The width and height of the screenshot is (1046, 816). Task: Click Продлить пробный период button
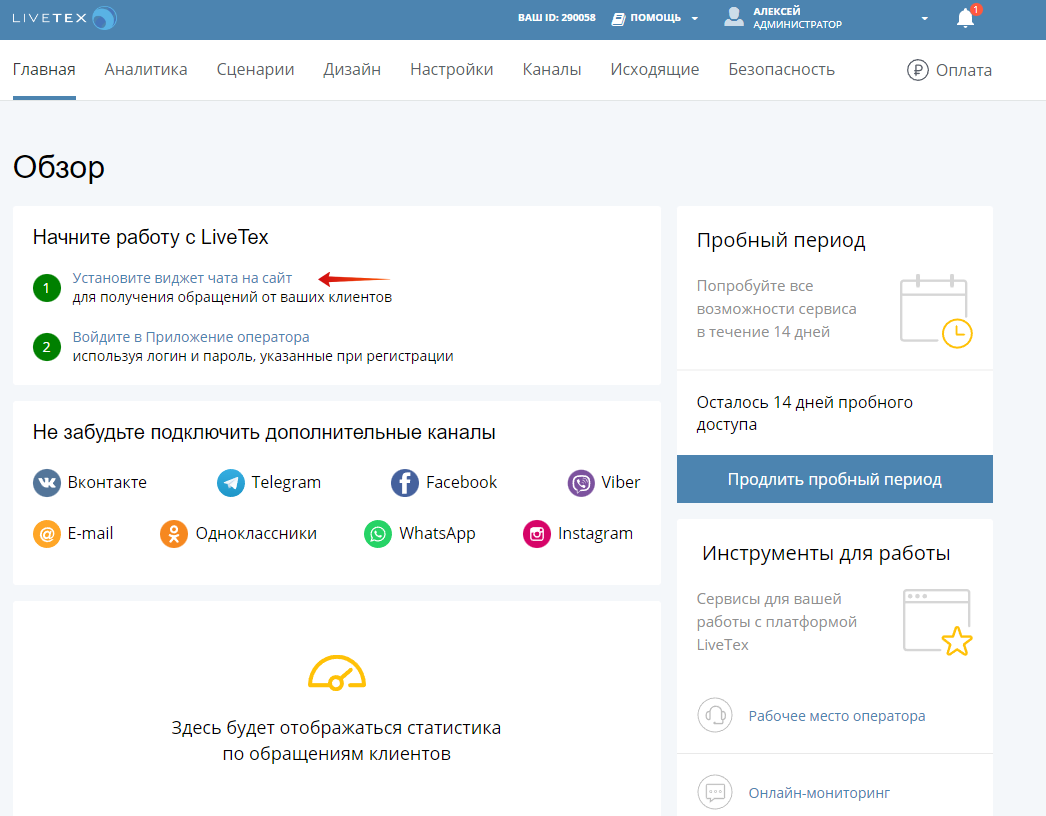(835, 479)
